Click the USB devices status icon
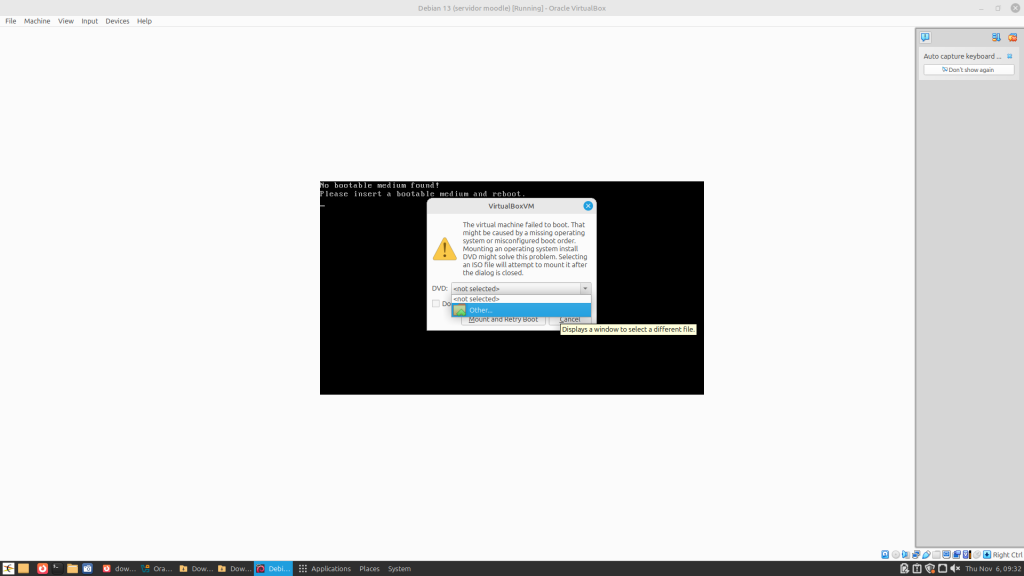 click(x=926, y=554)
